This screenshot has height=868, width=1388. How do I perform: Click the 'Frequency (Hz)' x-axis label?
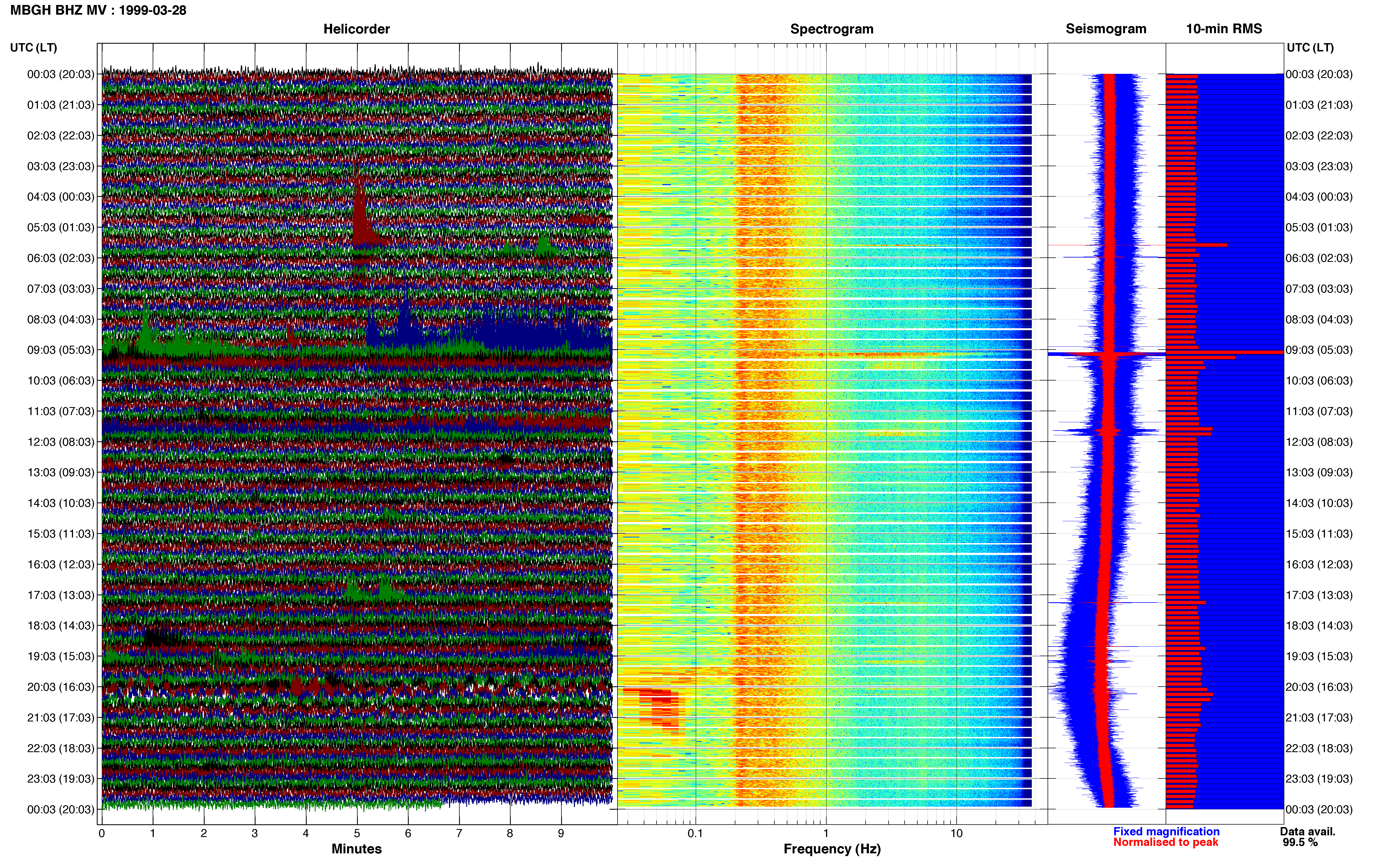(x=832, y=849)
